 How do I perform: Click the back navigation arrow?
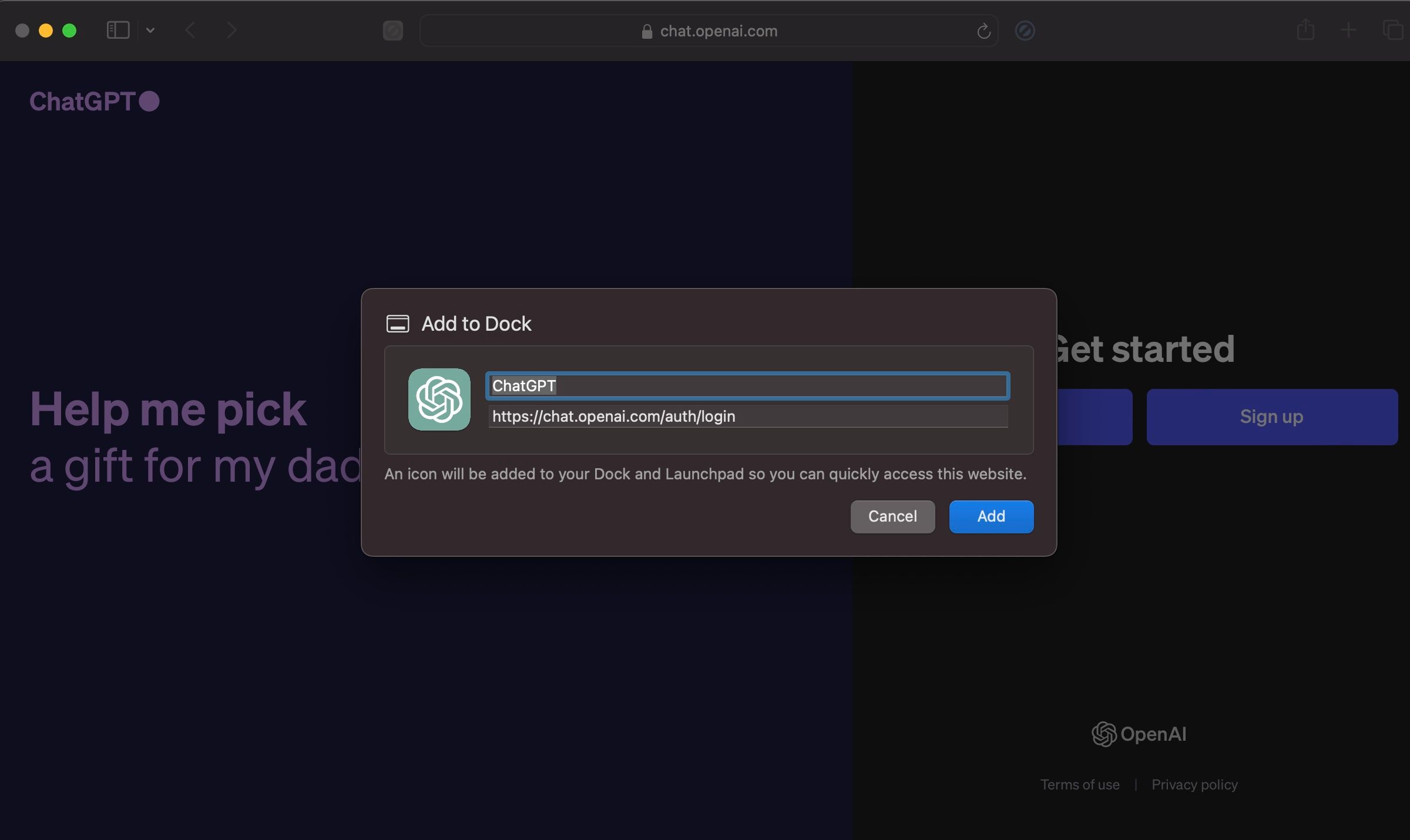pyautogui.click(x=189, y=30)
